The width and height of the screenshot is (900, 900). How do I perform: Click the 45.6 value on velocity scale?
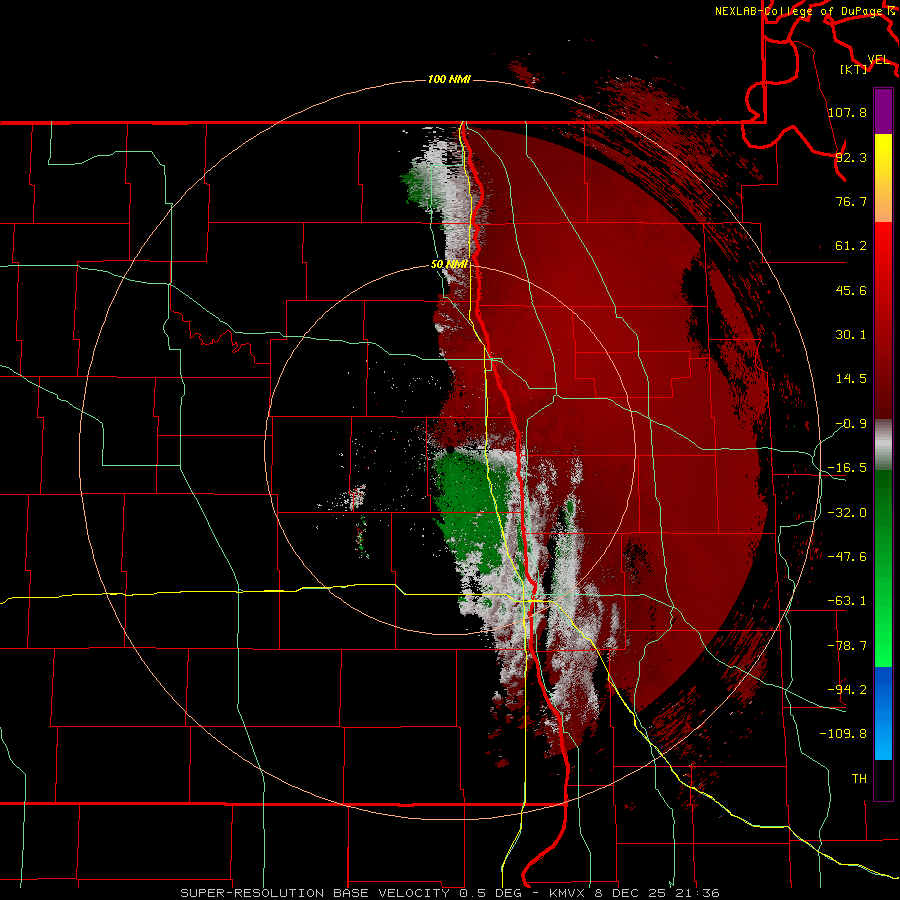(x=851, y=290)
